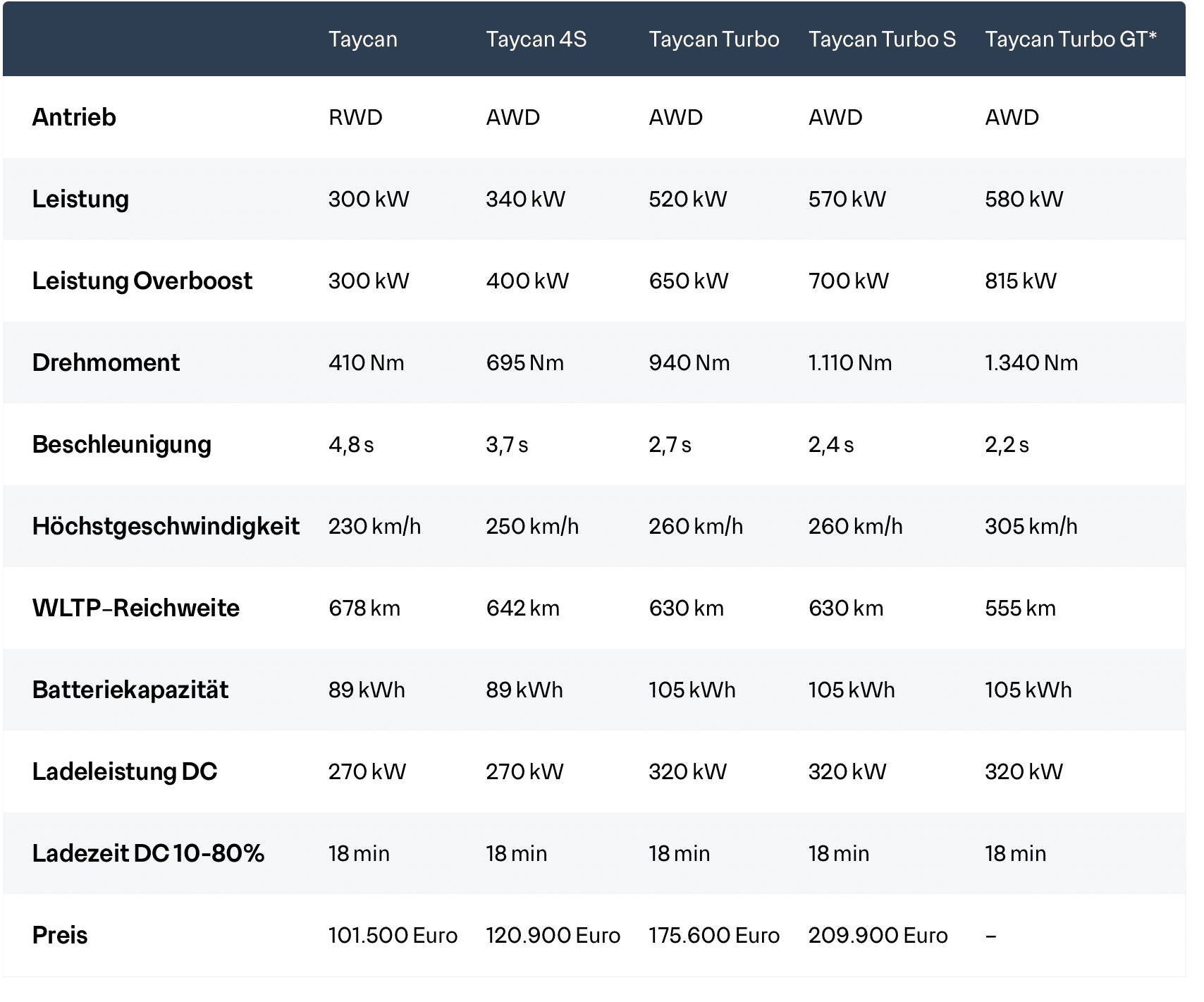Click the 815 kW overboost value
The image size is (1204, 1002).
coord(1021,281)
